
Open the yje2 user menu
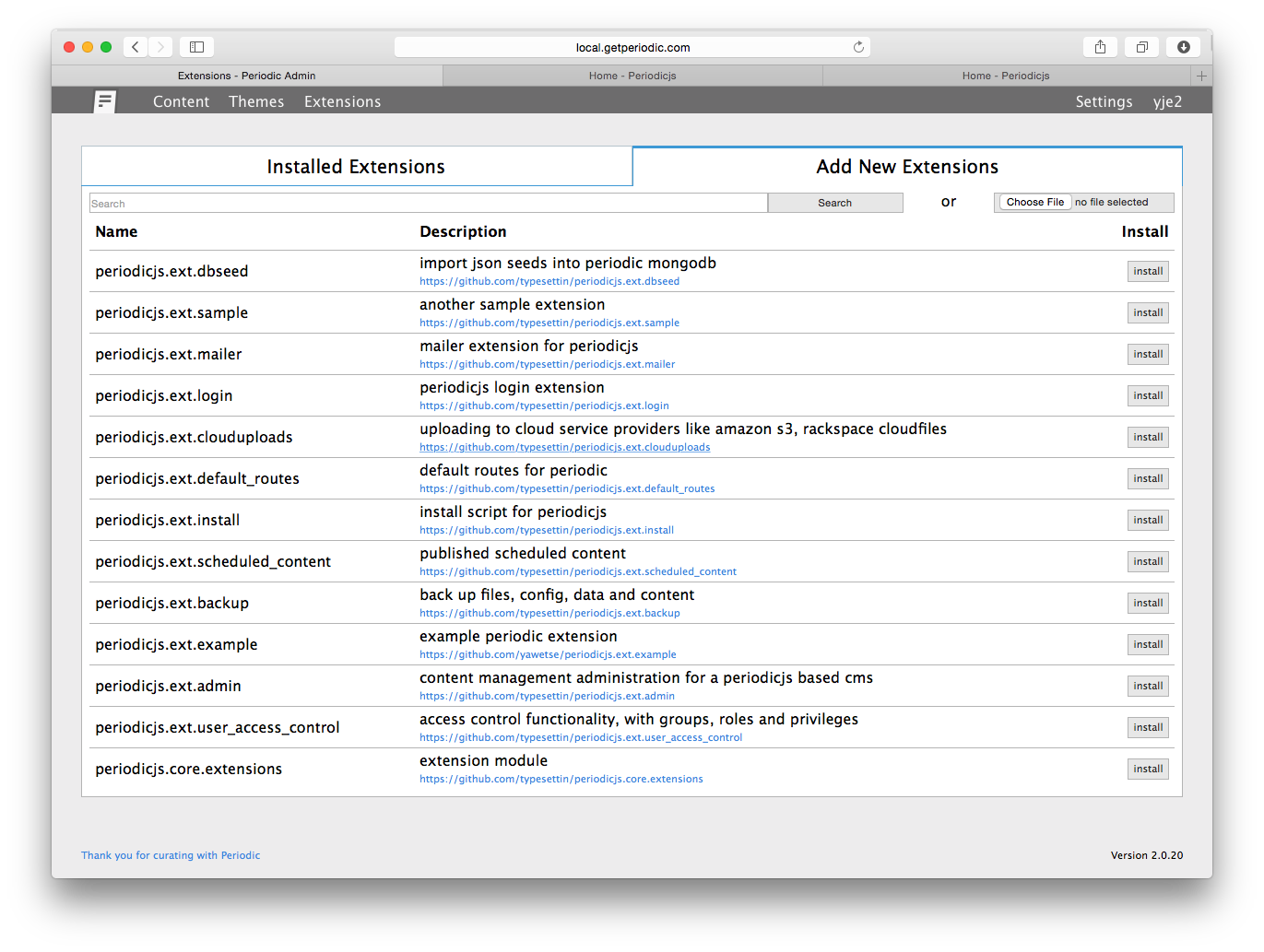[x=1167, y=101]
